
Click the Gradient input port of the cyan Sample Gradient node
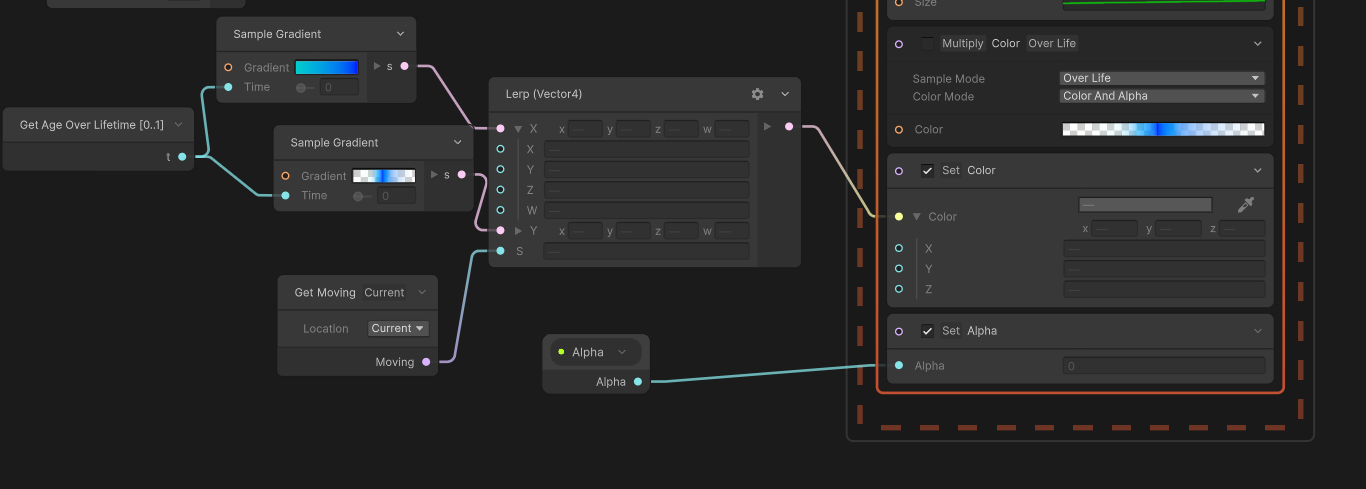pos(229,67)
